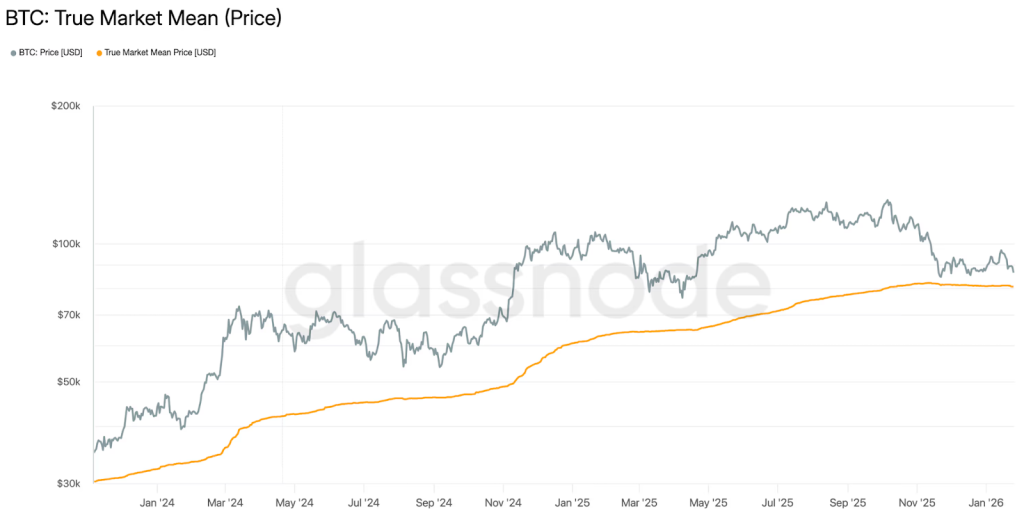The image size is (1024, 527).
Task: Select the $50k y-axis label
Action: [70, 382]
